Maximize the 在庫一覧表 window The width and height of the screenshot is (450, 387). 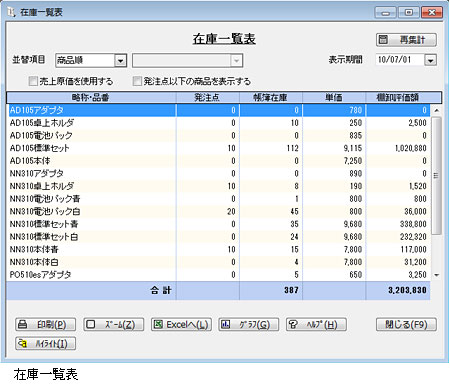[x=409, y=13]
